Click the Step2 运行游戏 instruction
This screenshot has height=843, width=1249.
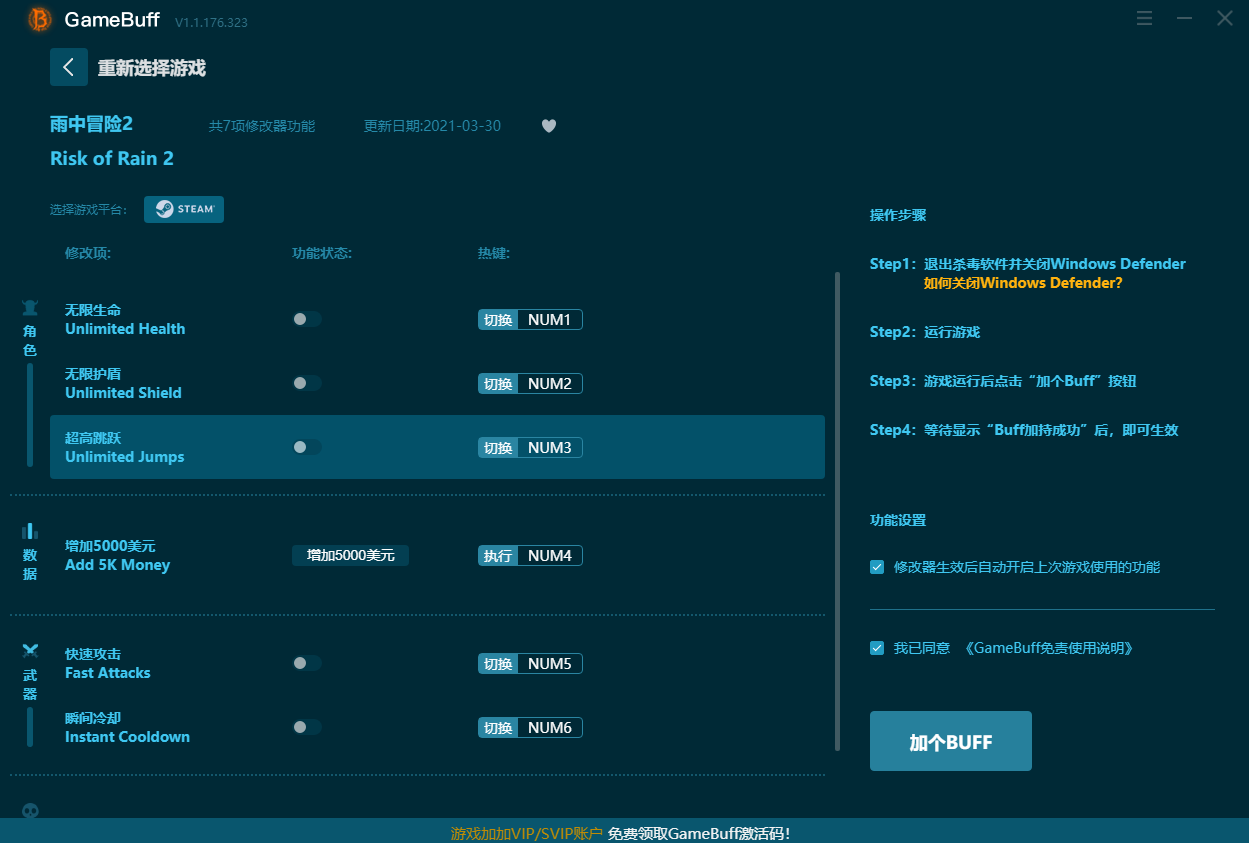coord(925,332)
